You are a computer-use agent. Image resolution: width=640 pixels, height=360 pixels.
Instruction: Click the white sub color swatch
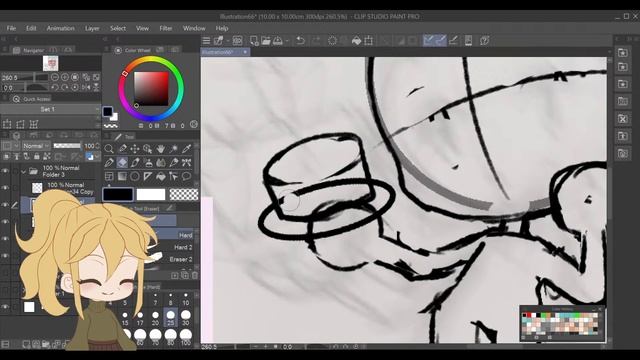(x=151, y=194)
